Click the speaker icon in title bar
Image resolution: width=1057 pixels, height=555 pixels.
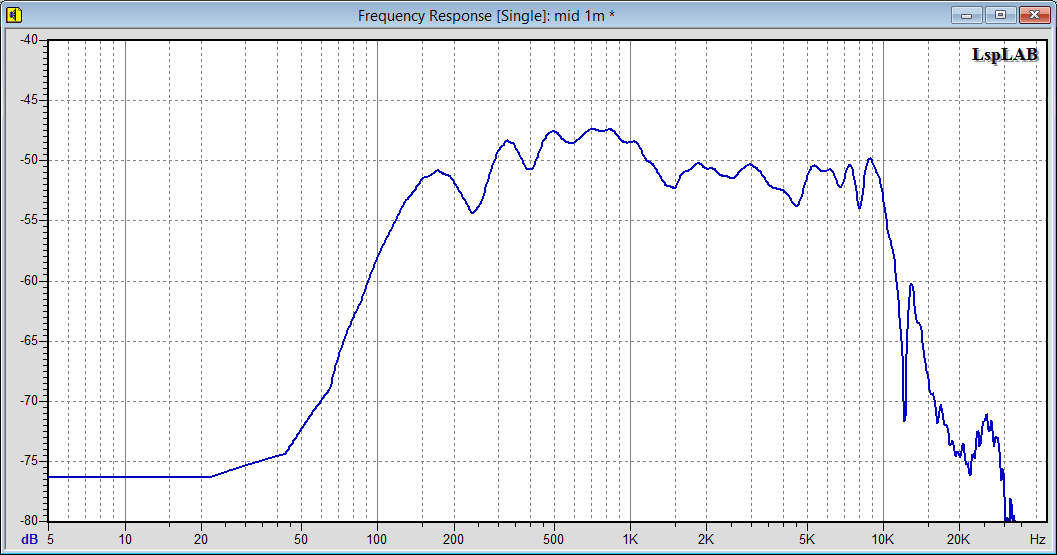13,15
